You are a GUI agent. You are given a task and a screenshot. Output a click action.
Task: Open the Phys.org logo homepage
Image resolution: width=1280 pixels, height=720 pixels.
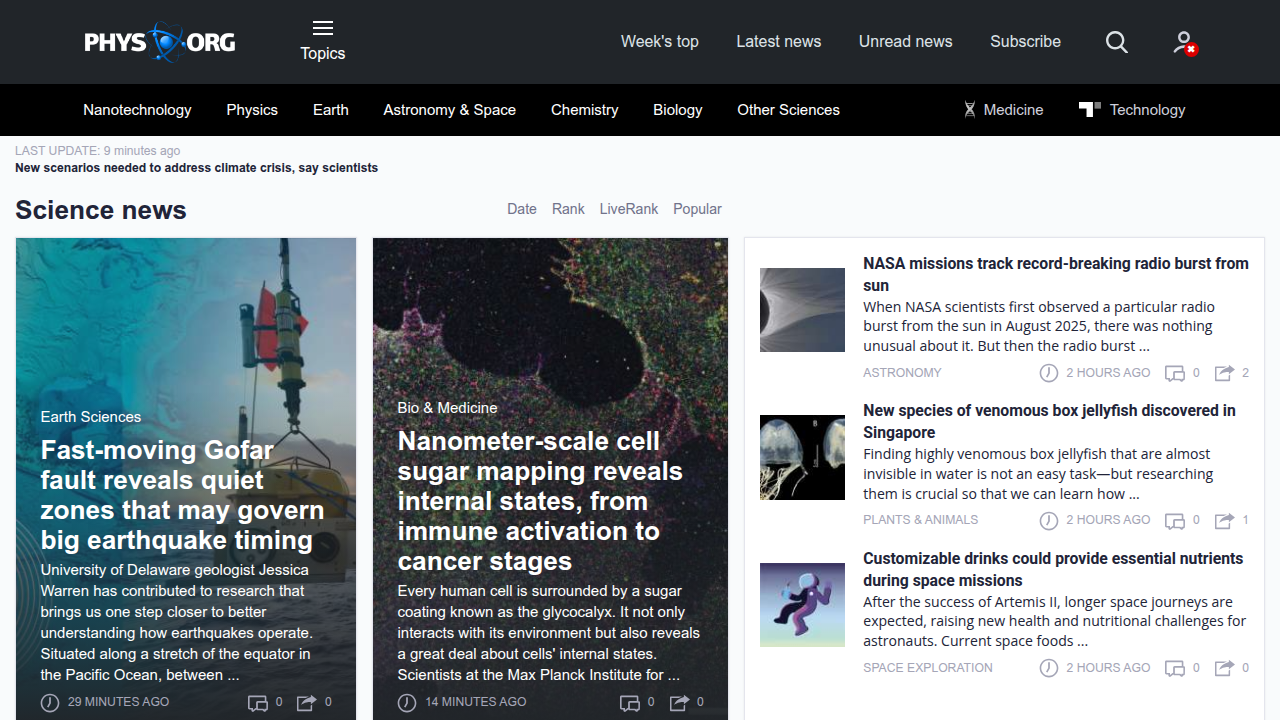[x=160, y=42]
